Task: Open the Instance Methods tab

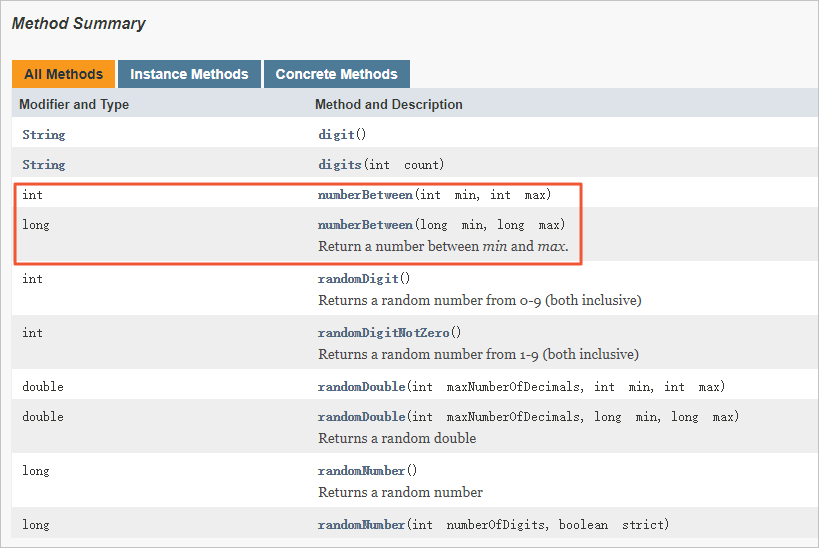Action: 189,74
